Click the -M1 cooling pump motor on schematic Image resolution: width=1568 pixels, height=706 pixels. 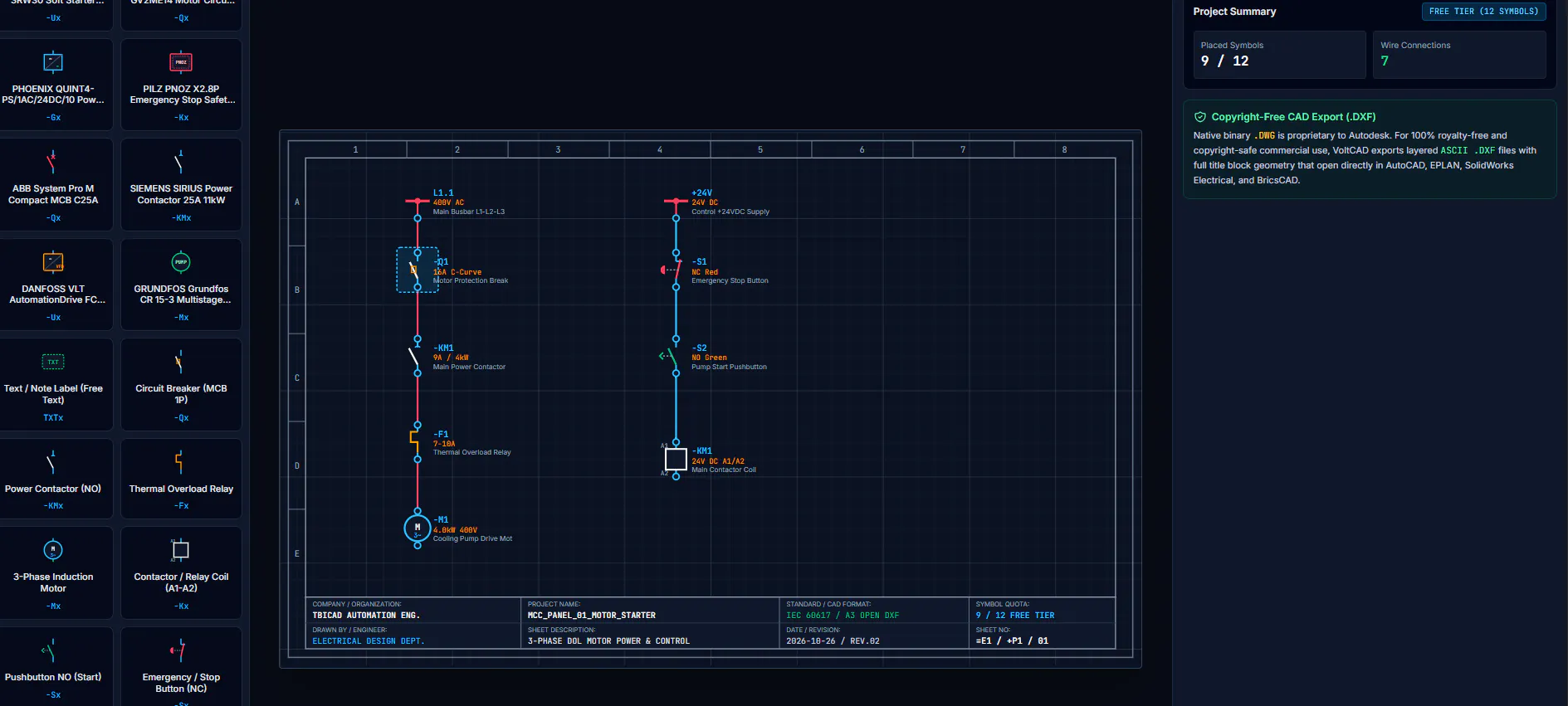(x=417, y=528)
